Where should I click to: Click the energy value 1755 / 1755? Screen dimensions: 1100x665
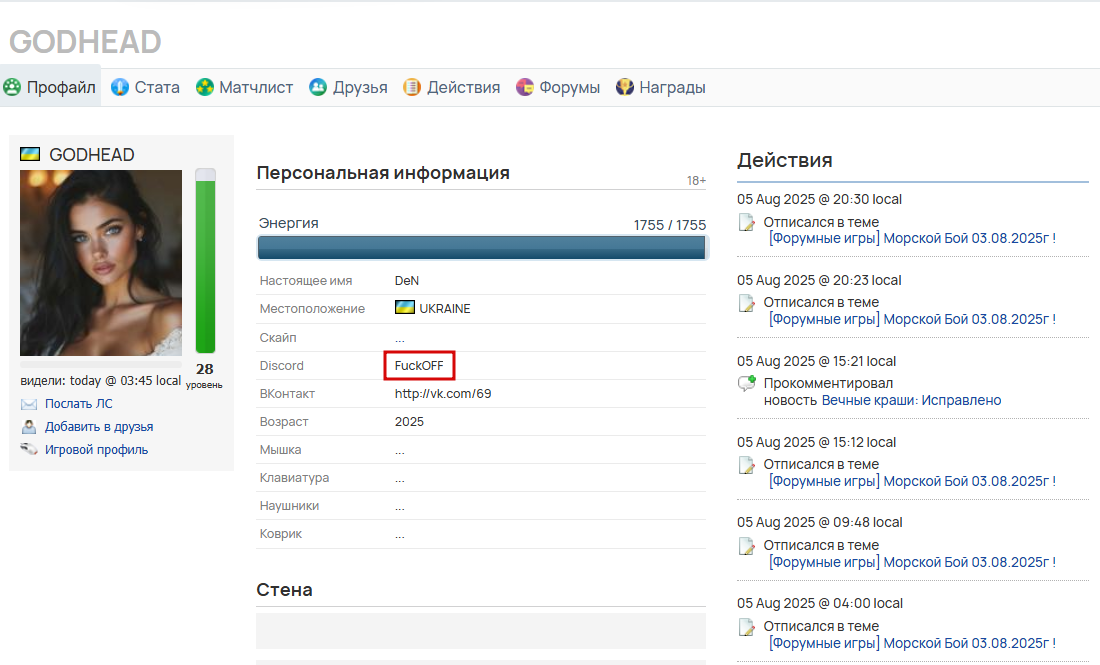click(x=670, y=225)
